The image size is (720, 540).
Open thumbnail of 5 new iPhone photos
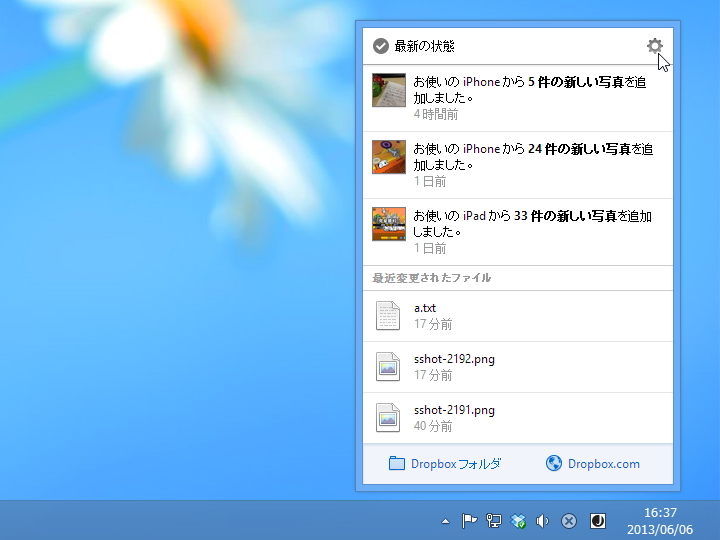(389, 90)
